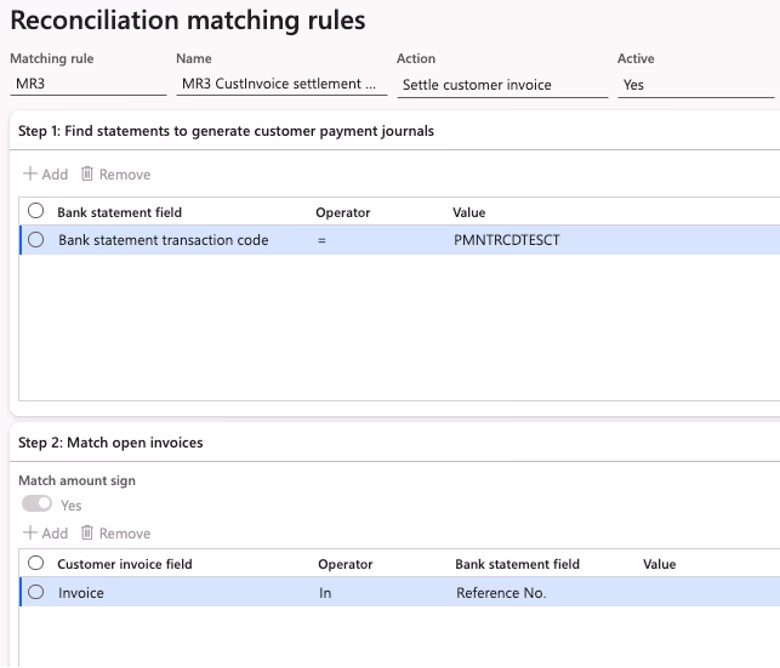The height and width of the screenshot is (668, 780).
Task: Select all rows in Customer invoice field grid
Action: point(36,563)
